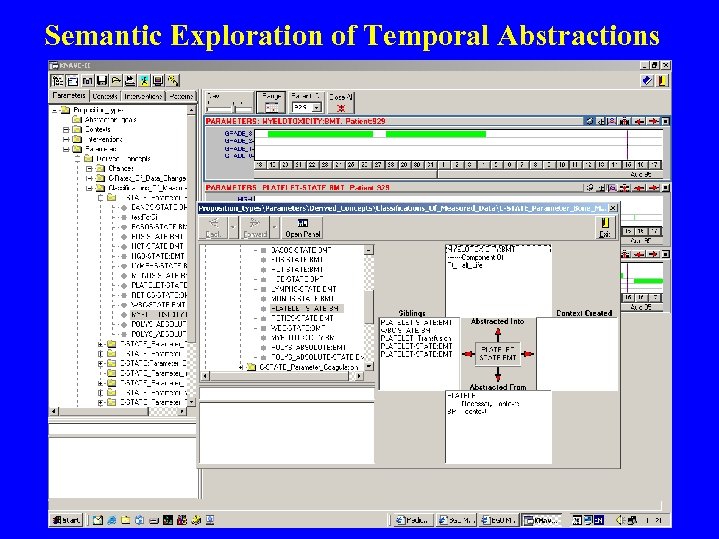The width and height of the screenshot is (719, 539).
Task: Click the Outlook mail icon in quick launch
Action: (x=97, y=520)
